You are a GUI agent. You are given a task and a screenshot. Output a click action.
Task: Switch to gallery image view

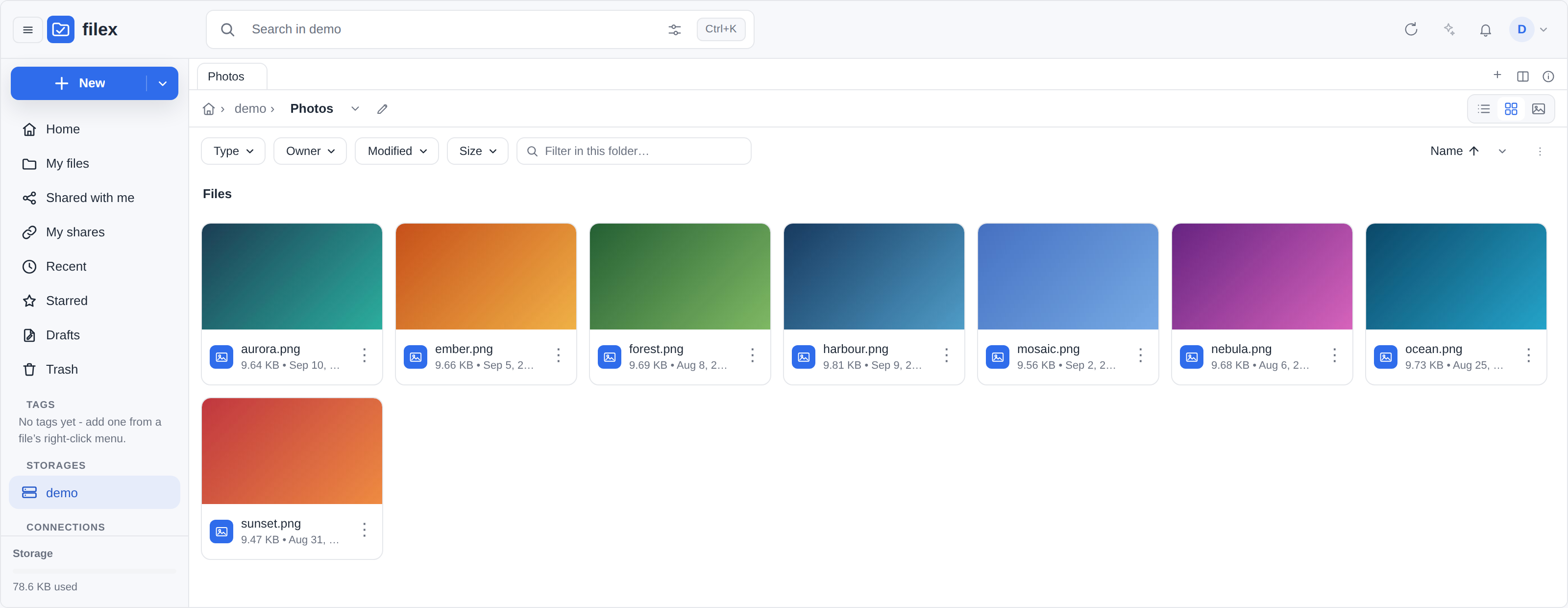[1538, 109]
